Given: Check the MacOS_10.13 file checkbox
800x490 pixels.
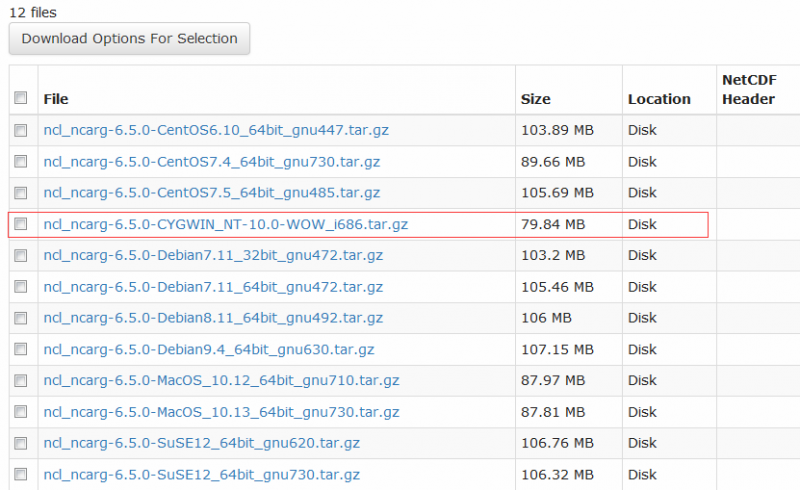Looking at the screenshot, I should click(x=20, y=412).
